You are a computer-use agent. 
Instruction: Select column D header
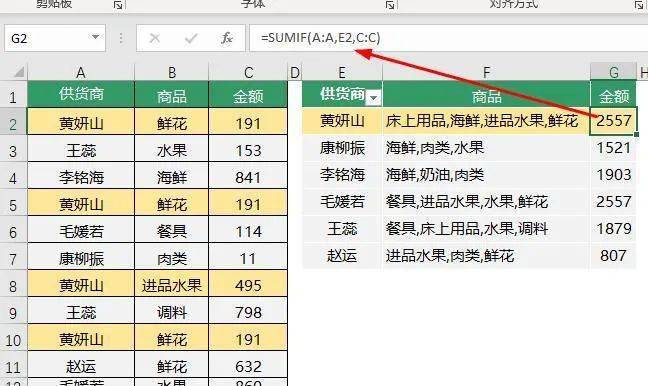(295, 73)
